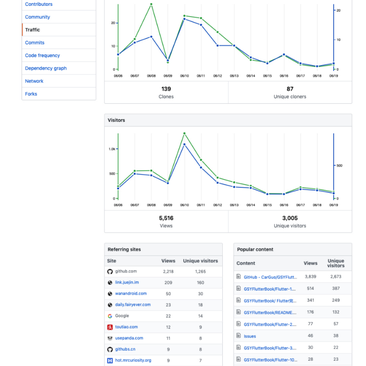Open GitHub - CarGuo/GSYFlutt... popular content link
This screenshot has width=366, height=366.
[270, 277]
